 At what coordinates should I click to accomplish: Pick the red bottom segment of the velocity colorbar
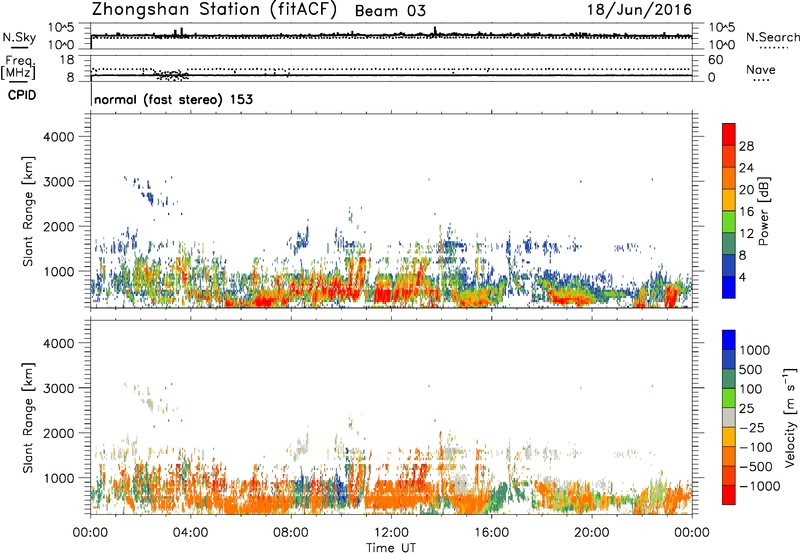(729, 495)
